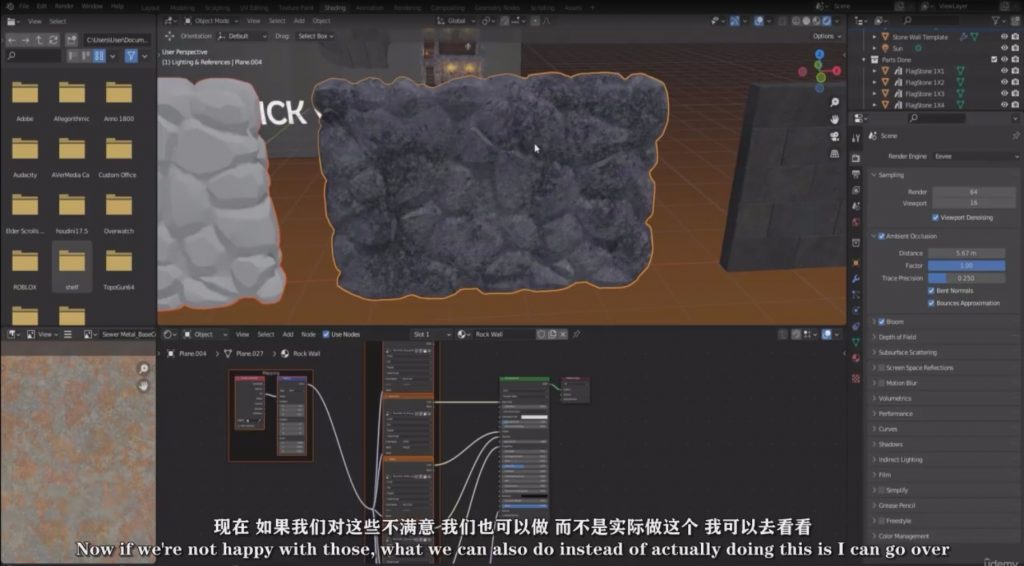
Task: Open the File menu
Action: pyautogui.click(x=24, y=6)
